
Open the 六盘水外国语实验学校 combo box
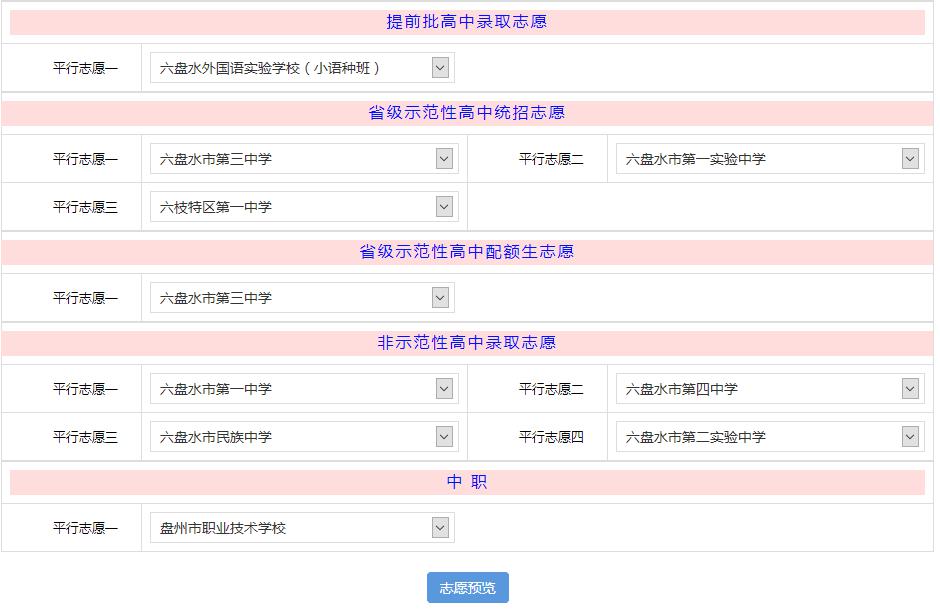click(300, 67)
